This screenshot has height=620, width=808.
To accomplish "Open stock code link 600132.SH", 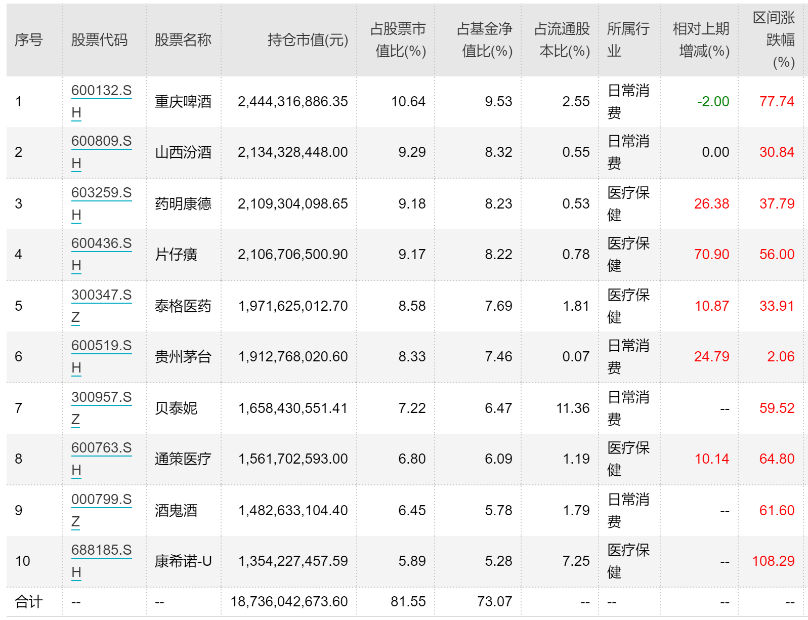I will click(x=101, y=101).
